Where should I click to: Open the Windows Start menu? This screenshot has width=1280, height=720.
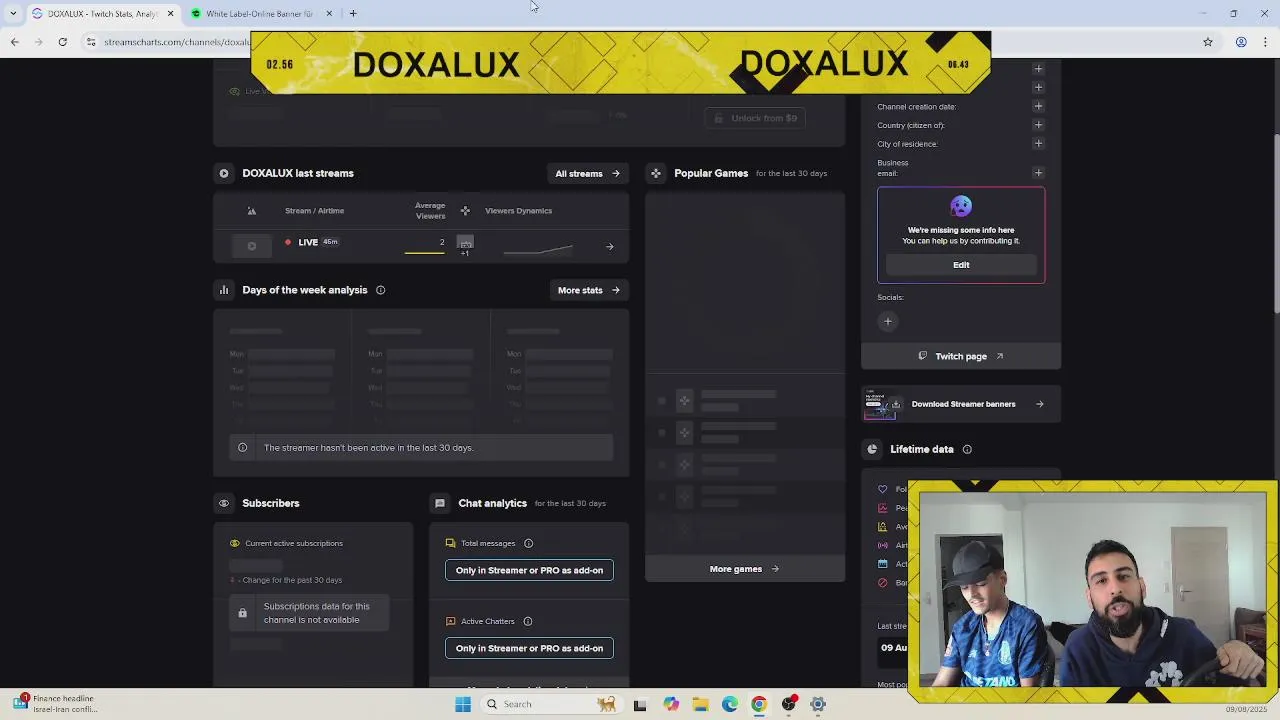coord(462,704)
